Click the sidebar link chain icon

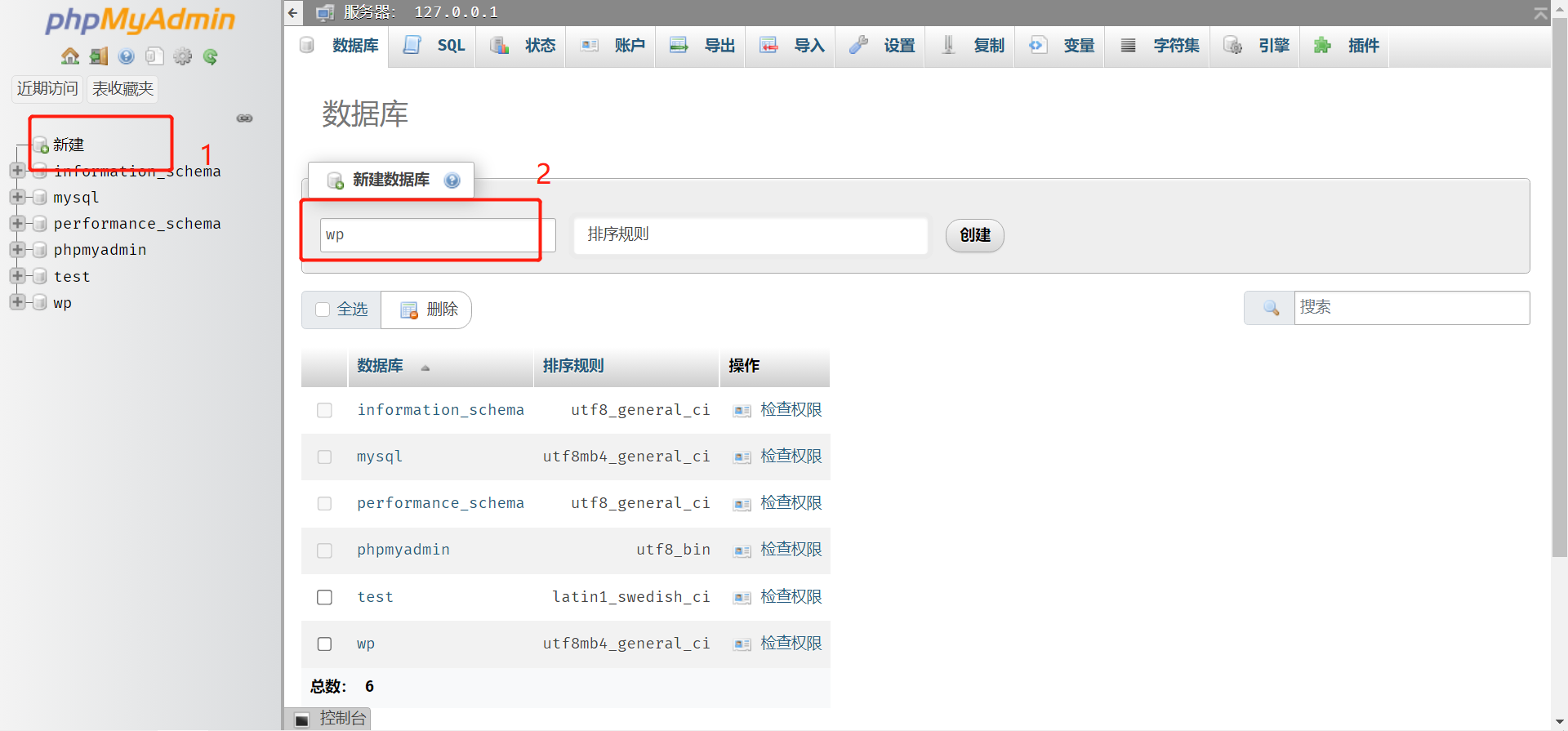pos(244,118)
